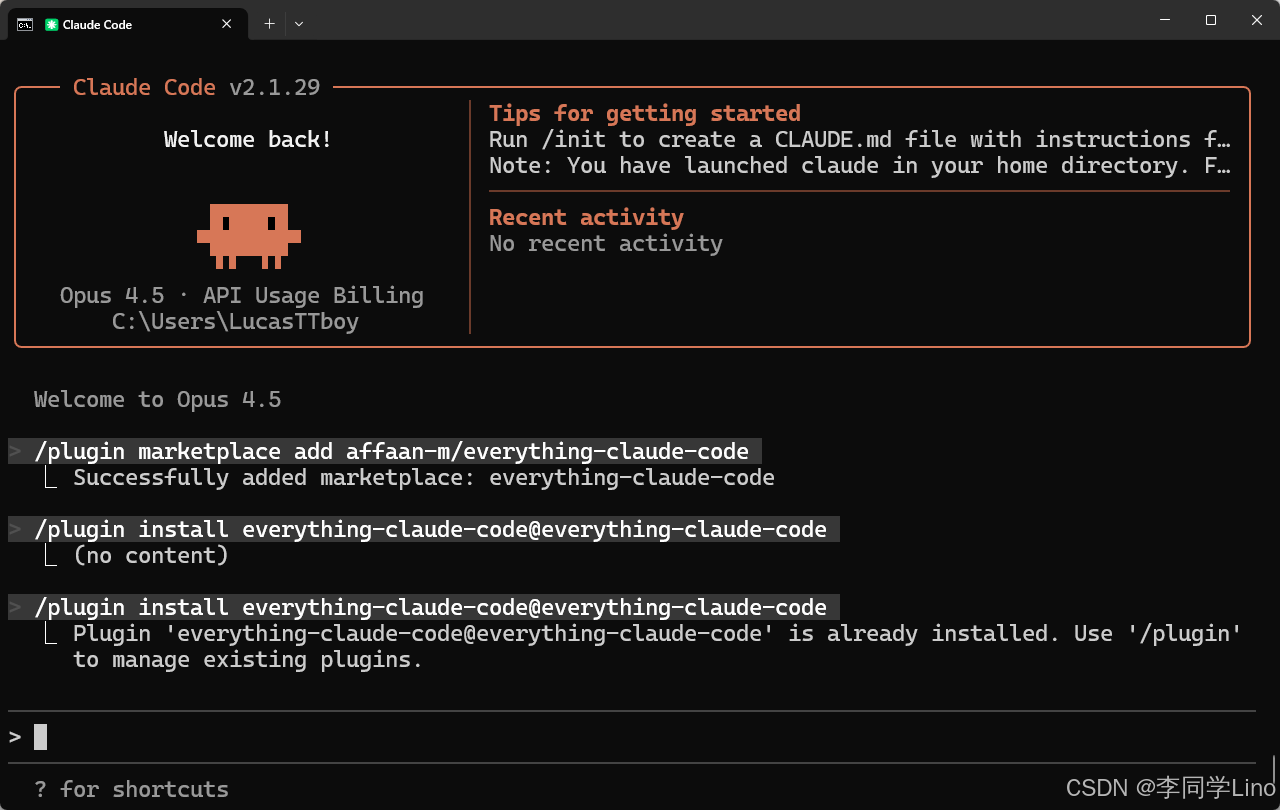The height and width of the screenshot is (810, 1280).
Task: Click the Opus 4.5 API Usage Billing label
Action: [240, 295]
